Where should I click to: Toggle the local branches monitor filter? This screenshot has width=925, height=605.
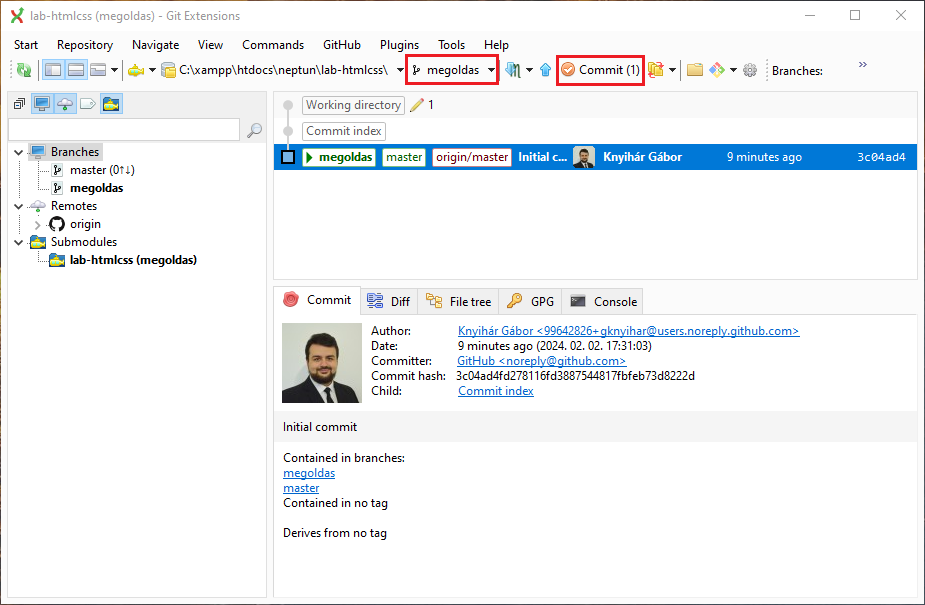point(42,104)
